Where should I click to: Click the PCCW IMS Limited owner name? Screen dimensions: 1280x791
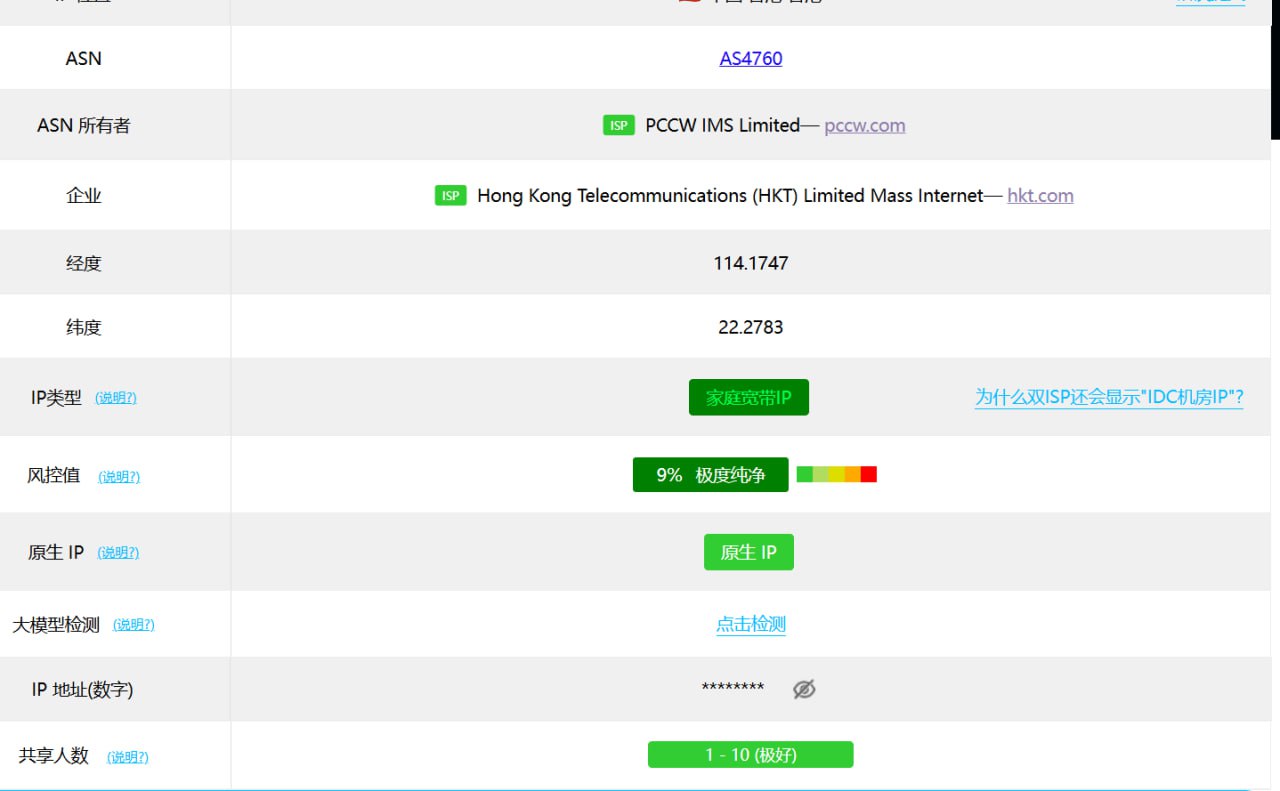722,125
